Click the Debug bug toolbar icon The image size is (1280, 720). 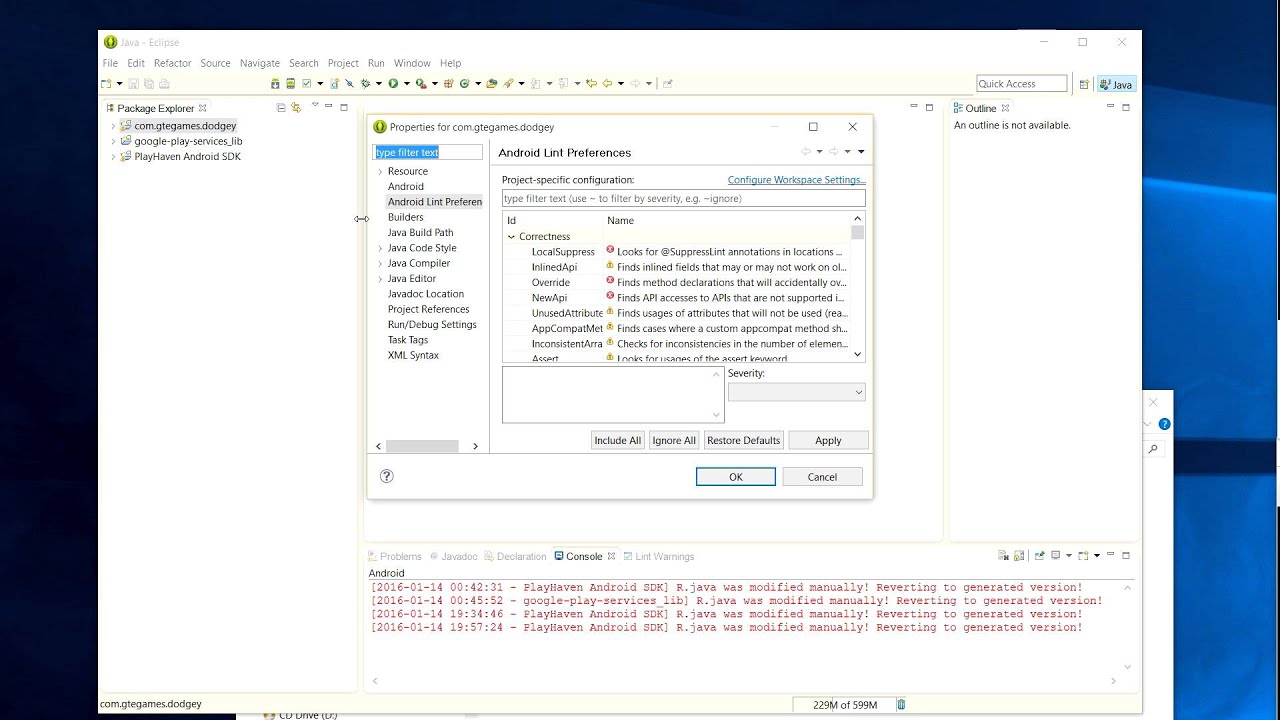[x=365, y=84]
